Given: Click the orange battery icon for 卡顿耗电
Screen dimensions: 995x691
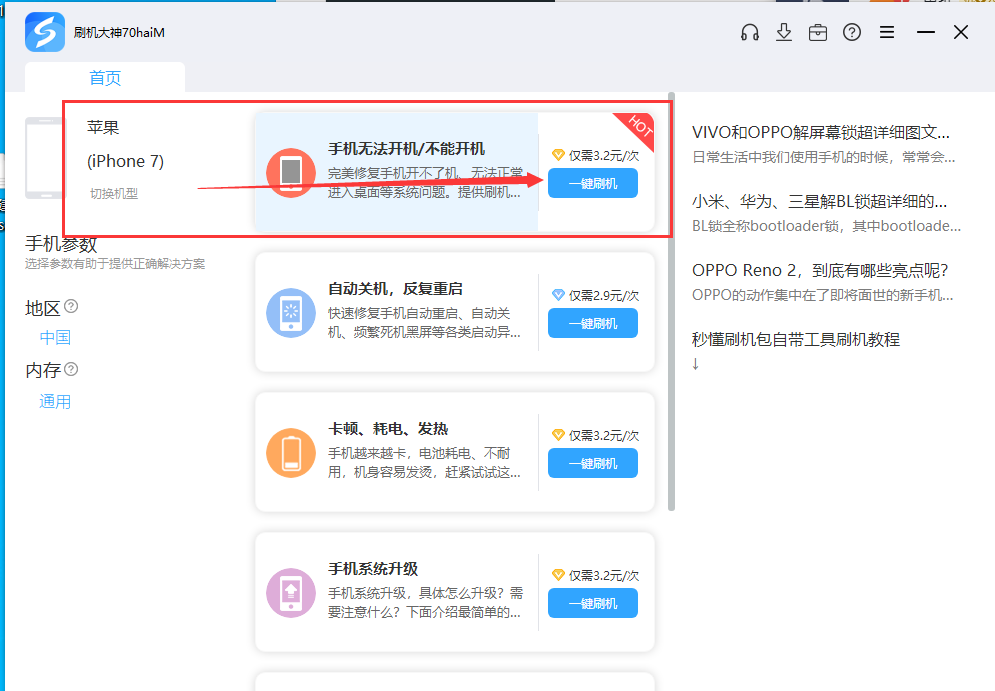Looking at the screenshot, I should tap(291, 452).
